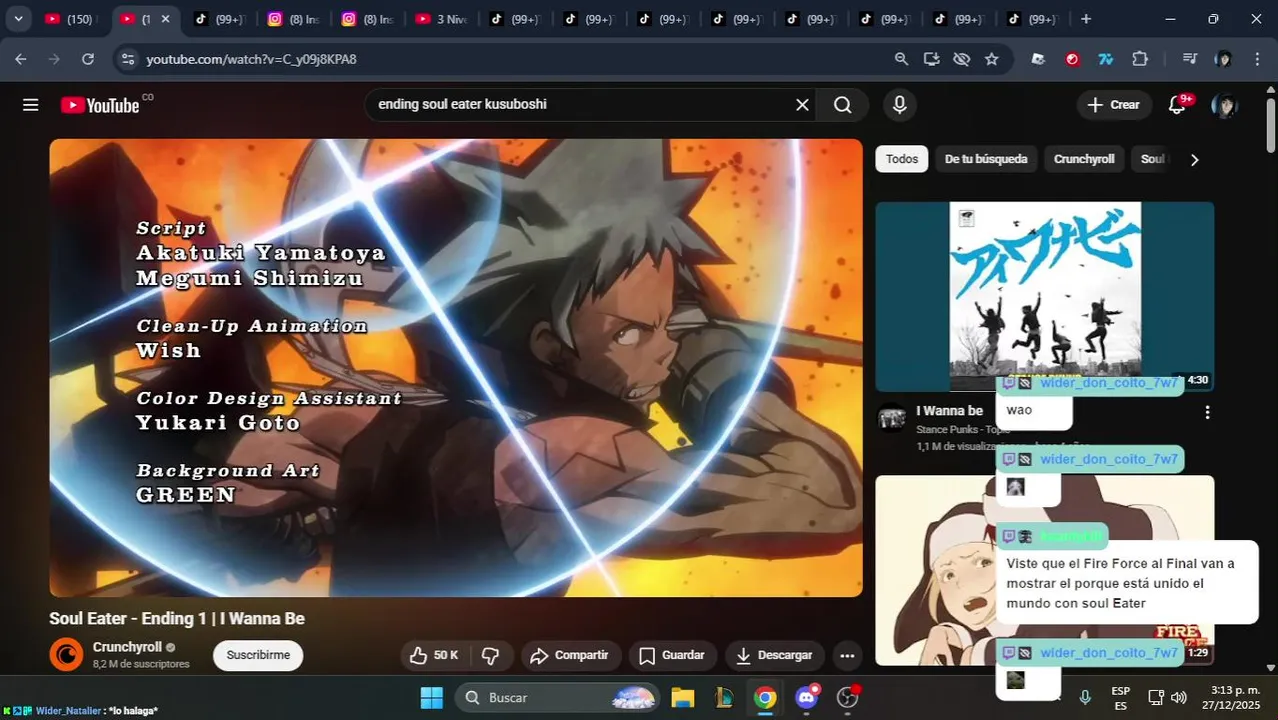Go back in browser history
The width and height of the screenshot is (1278, 720).
coord(21,60)
